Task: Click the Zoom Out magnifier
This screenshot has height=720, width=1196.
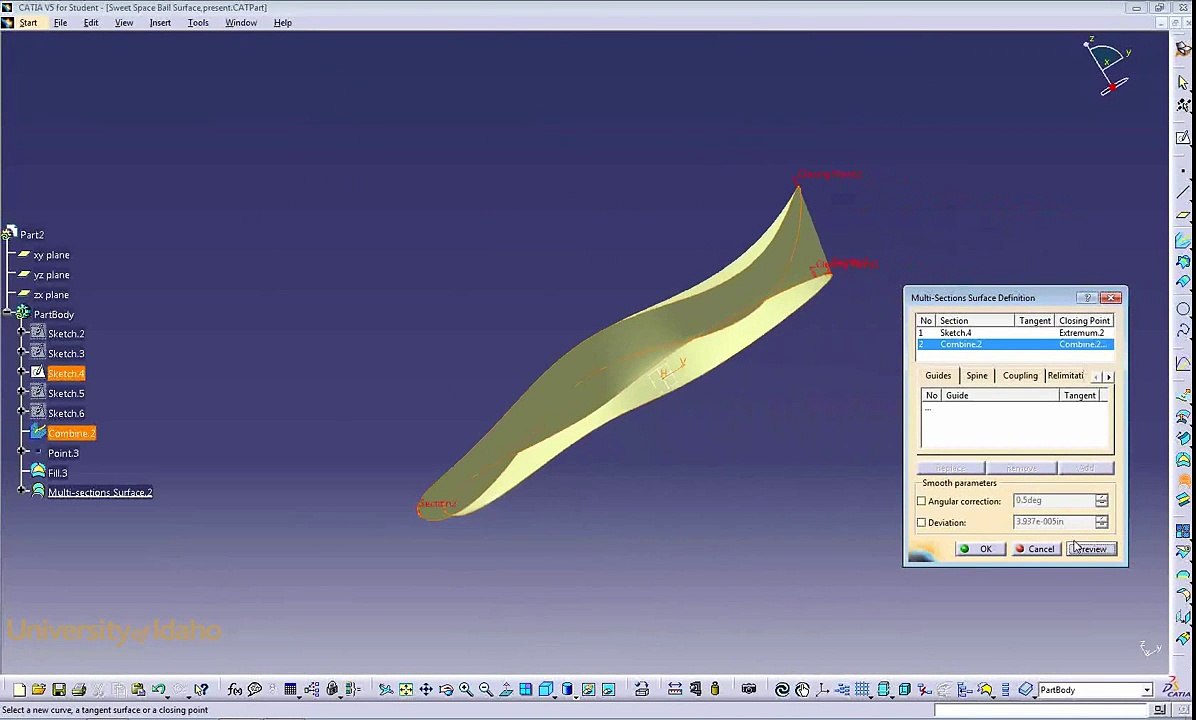Action: click(x=486, y=689)
